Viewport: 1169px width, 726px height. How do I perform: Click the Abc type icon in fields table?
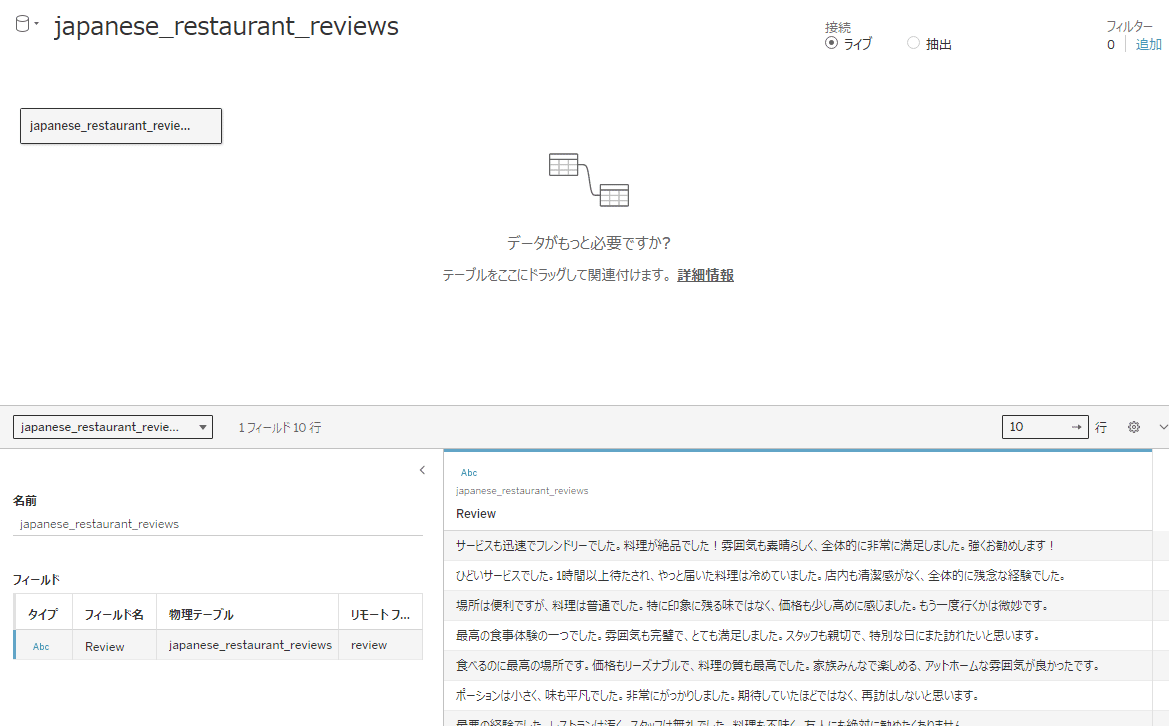click(41, 646)
